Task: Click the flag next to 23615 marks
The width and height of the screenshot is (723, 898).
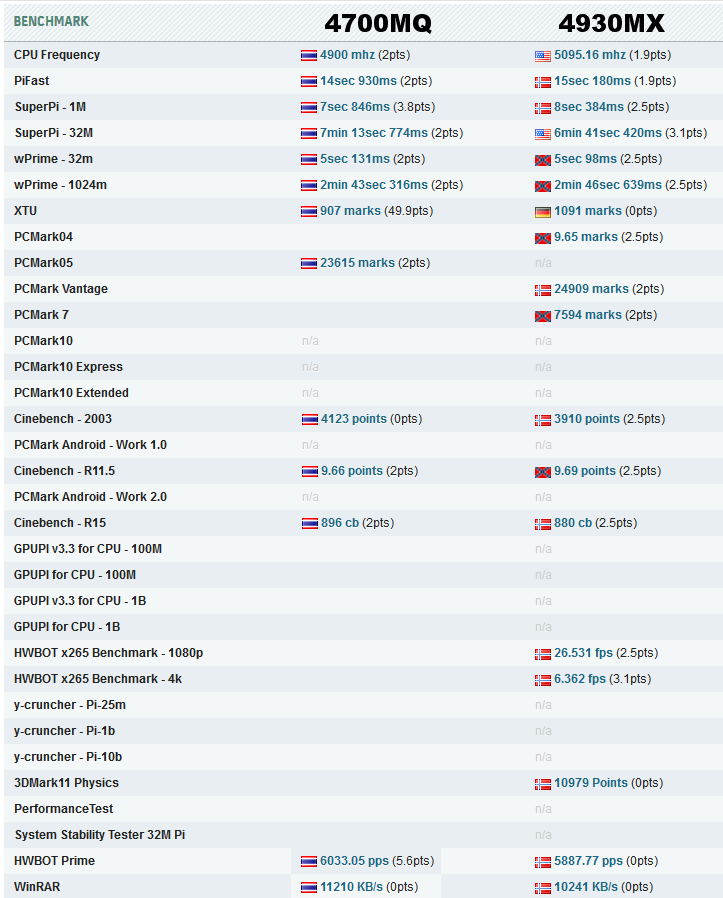Action: pos(309,263)
